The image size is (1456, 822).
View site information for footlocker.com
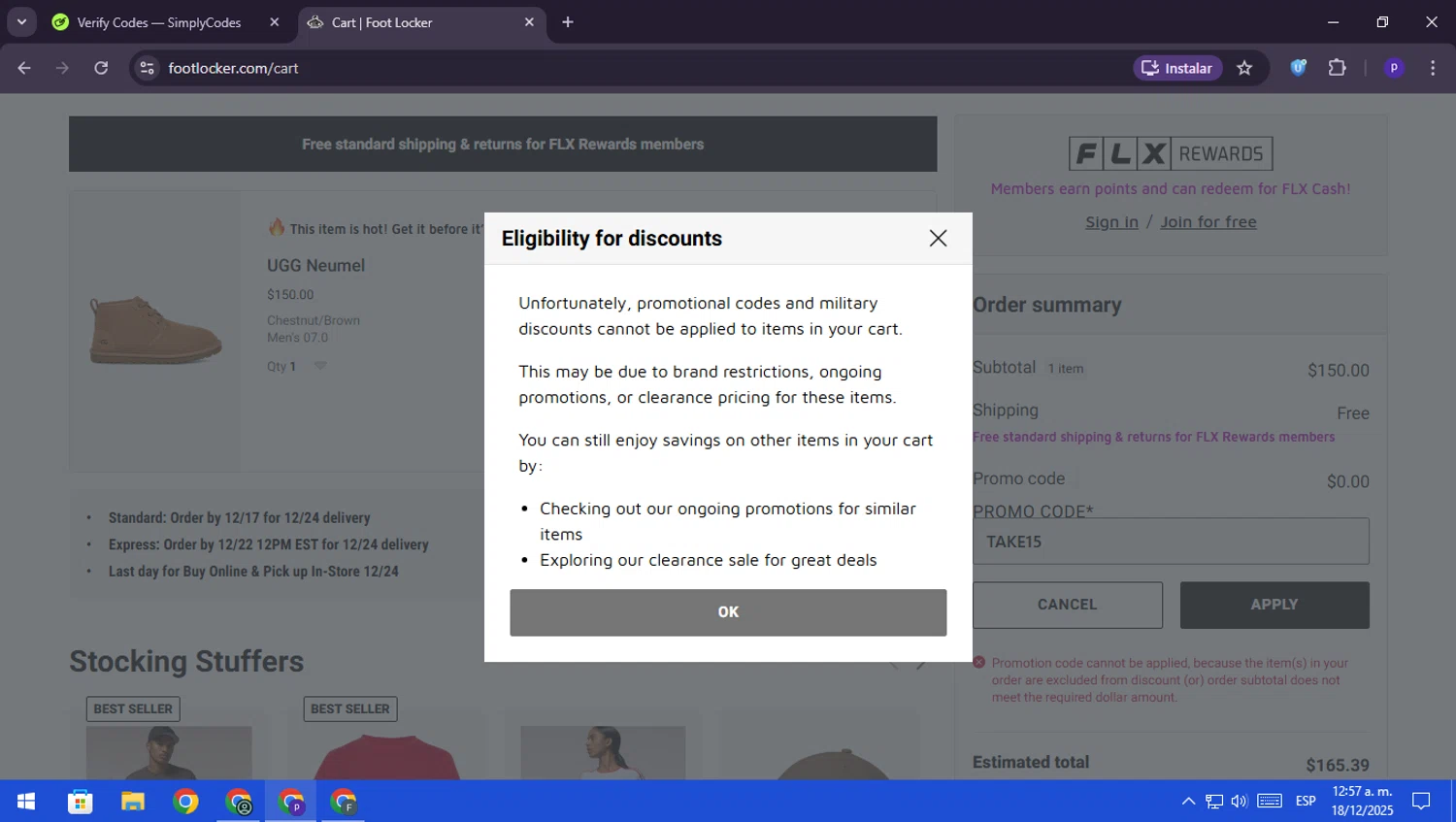(148, 68)
